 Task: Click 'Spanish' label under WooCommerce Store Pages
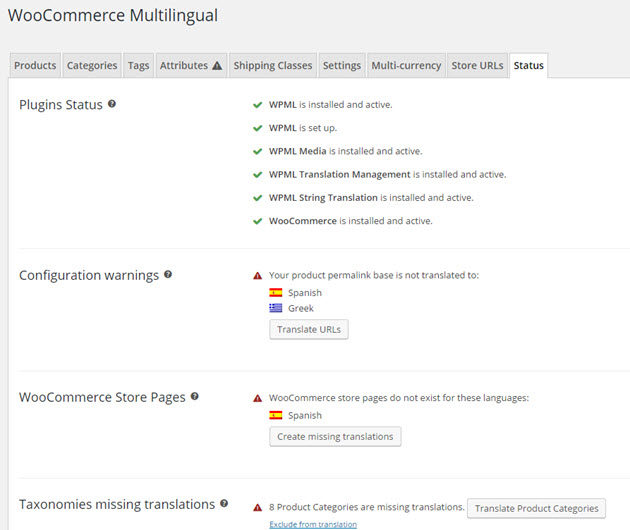[305, 415]
